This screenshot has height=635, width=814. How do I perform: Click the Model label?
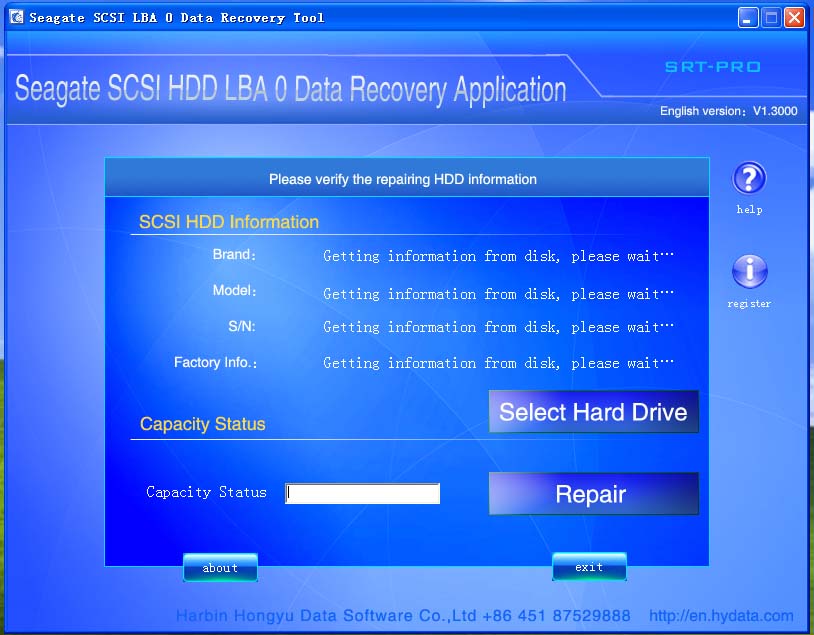(235, 290)
